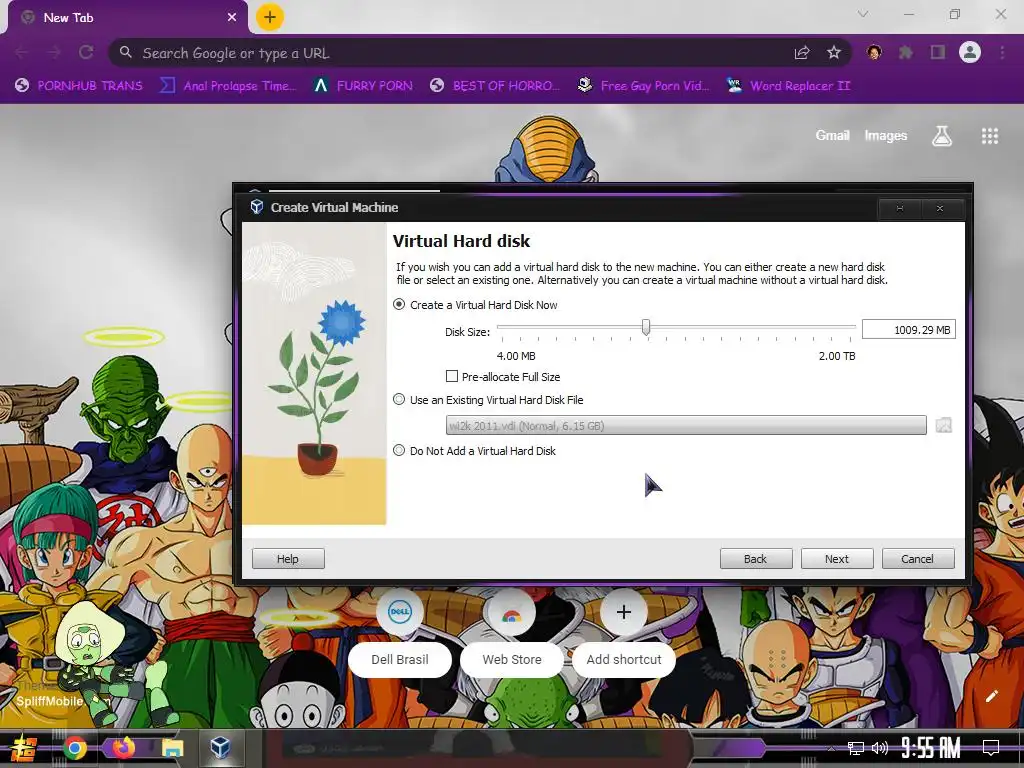The height and width of the screenshot is (768, 1024).
Task: Open the Chrome three-dot menu
Action: 1002,52
